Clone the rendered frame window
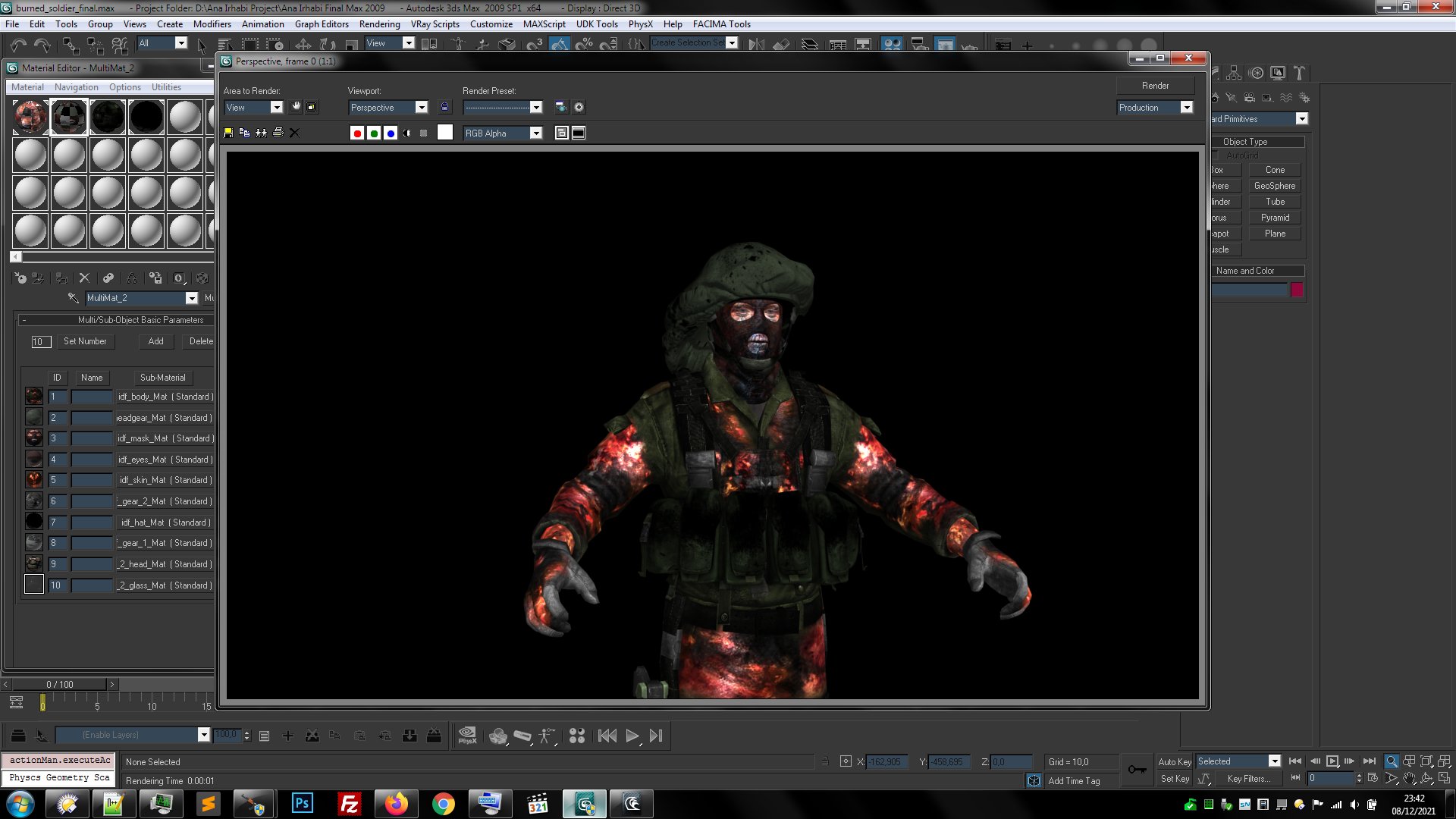This screenshot has height=819, width=1456. (x=261, y=133)
